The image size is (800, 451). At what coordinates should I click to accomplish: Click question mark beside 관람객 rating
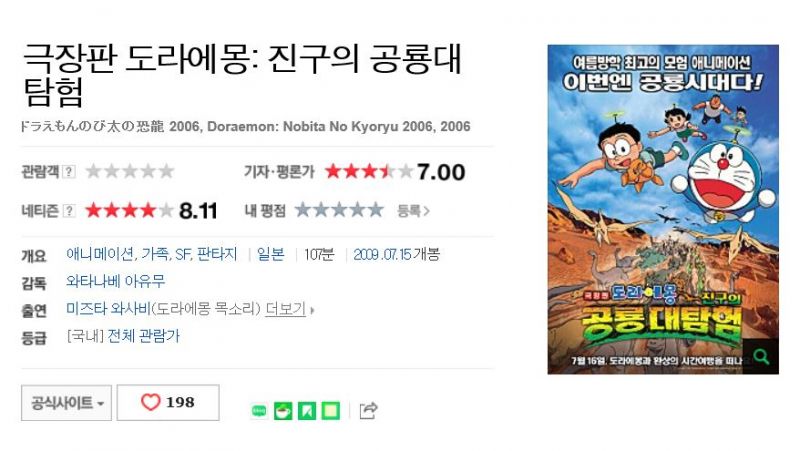[x=69, y=171]
